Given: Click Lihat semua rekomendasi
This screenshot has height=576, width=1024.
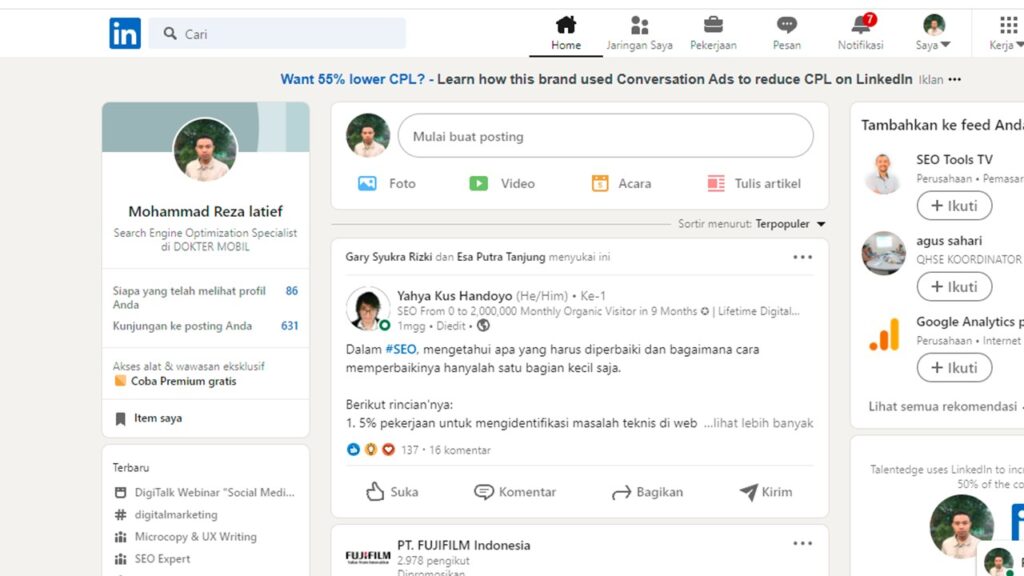Looking at the screenshot, I should pyautogui.click(x=942, y=407).
